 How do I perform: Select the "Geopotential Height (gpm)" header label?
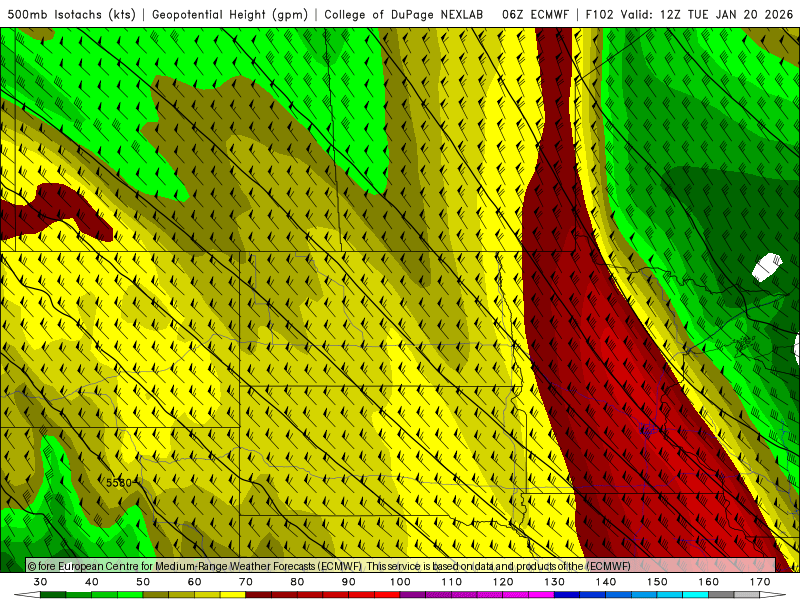point(230,14)
